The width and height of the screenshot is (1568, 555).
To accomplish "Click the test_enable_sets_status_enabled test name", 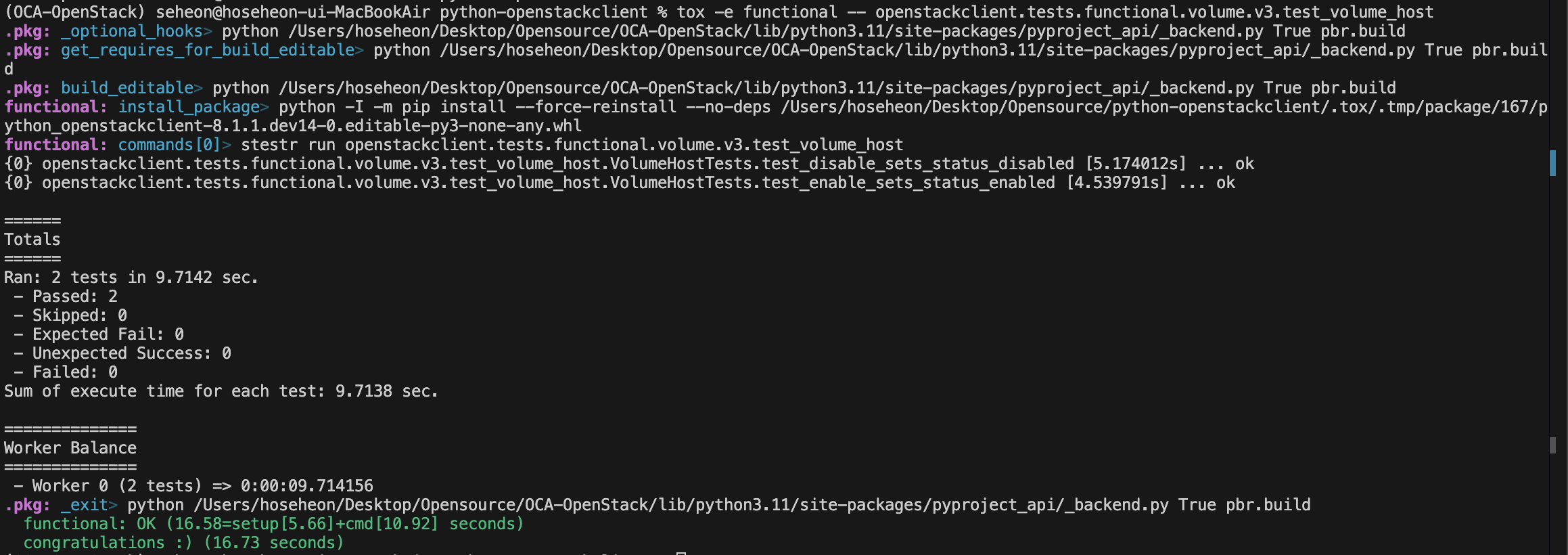I will point(908,183).
